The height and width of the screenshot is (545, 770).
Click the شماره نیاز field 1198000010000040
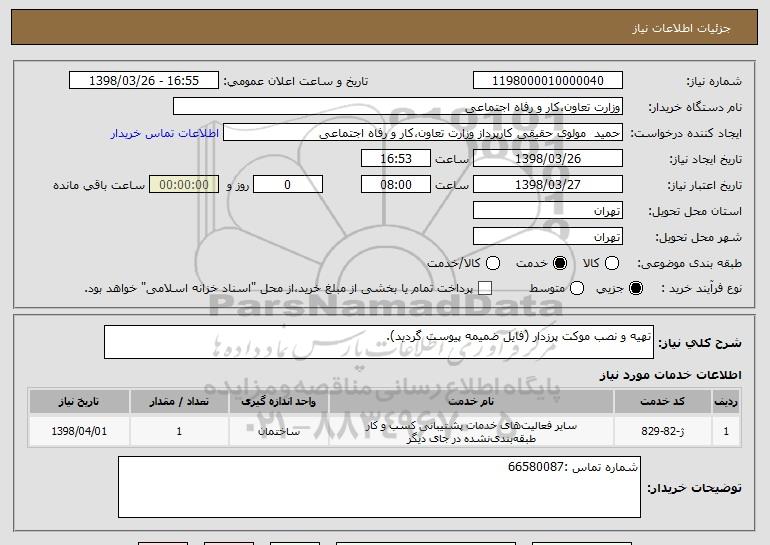(548, 81)
